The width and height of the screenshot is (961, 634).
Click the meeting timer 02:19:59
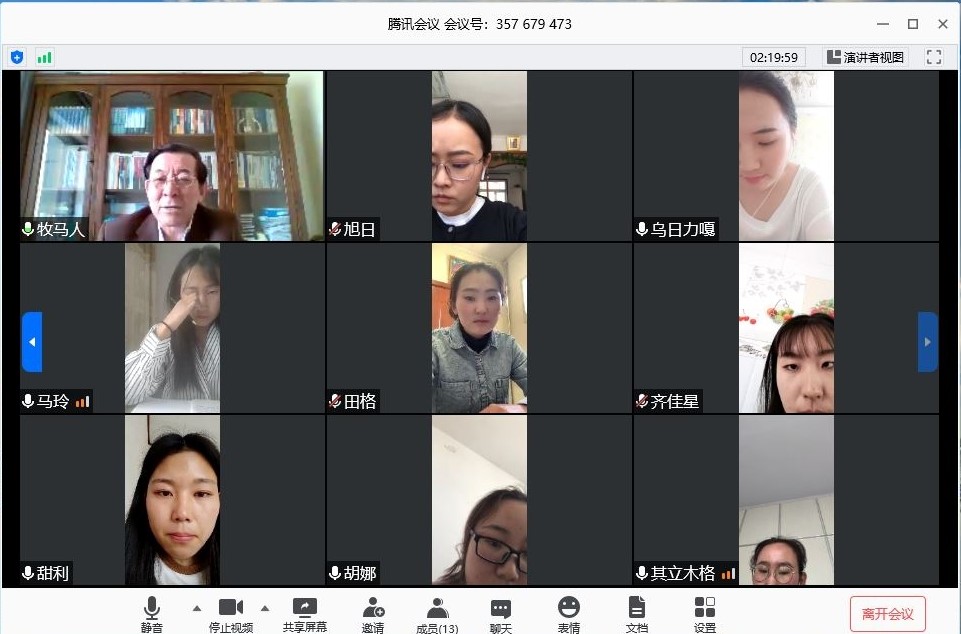[x=774, y=57]
